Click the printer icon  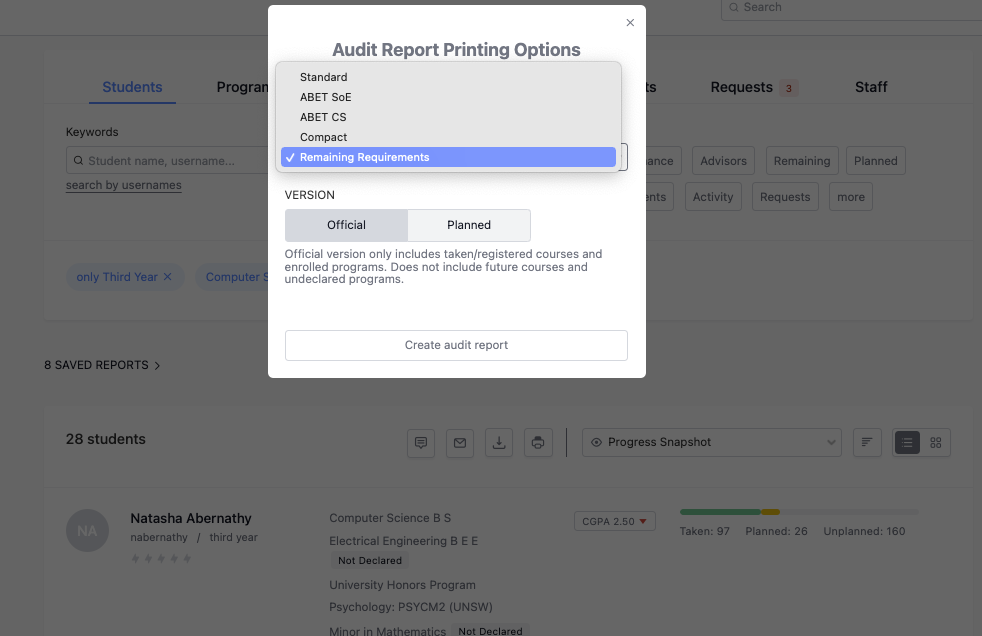[x=538, y=443]
